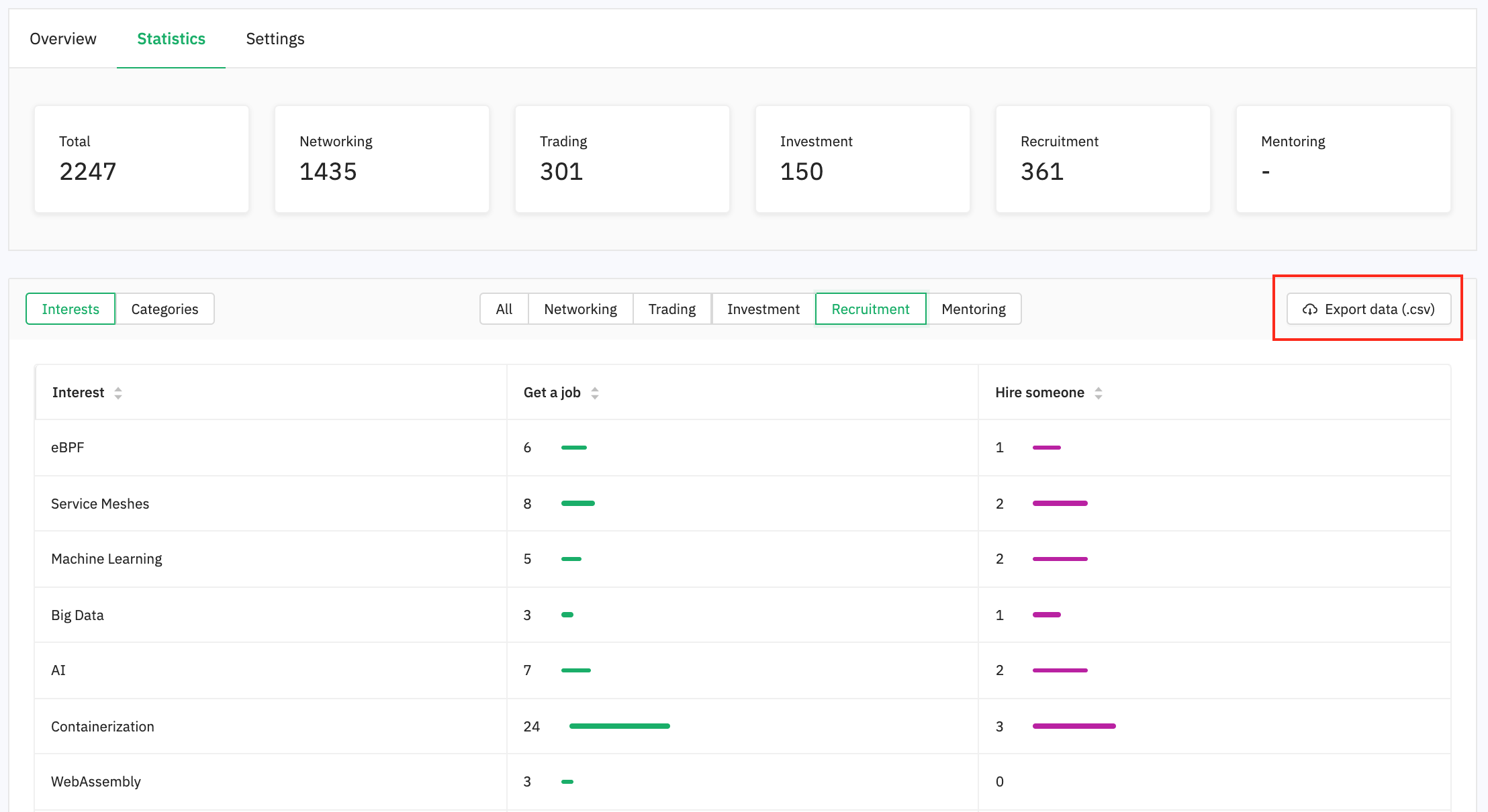The width and height of the screenshot is (1488, 812).
Task: Select the Interests toggle button
Action: click(71, 309)
